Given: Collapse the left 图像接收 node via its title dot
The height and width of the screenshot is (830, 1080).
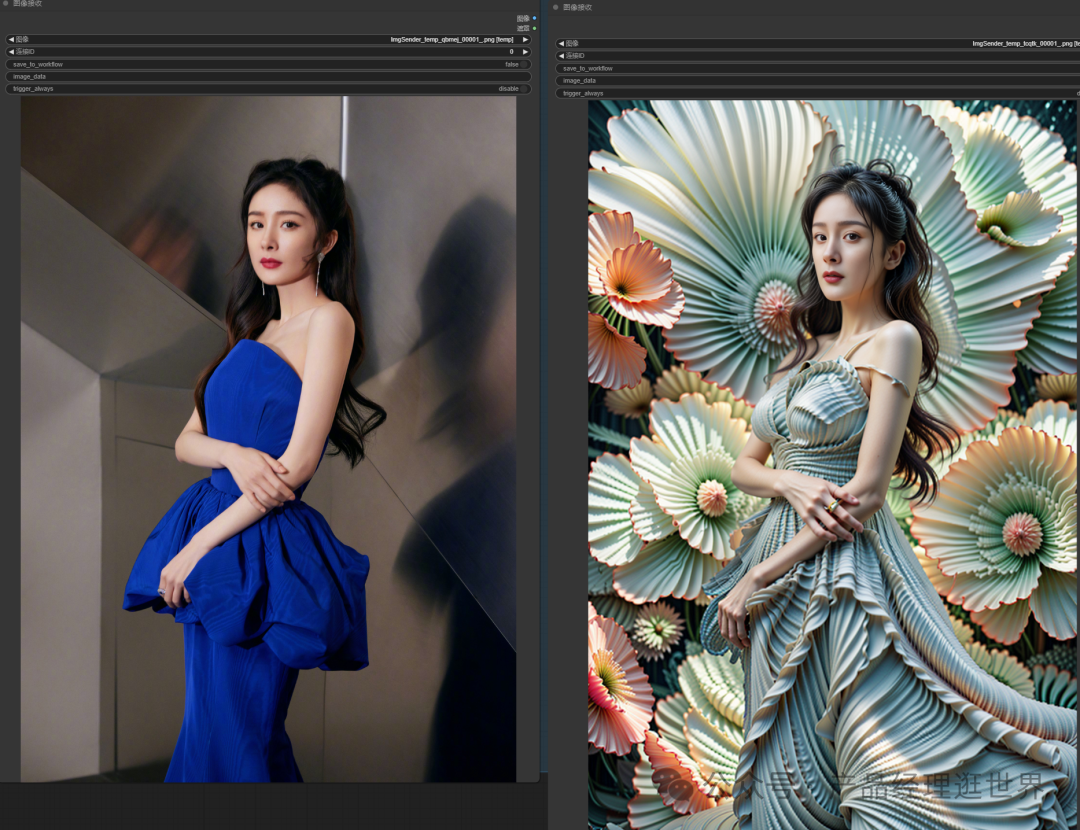Looking at the screenshot, I should (5, 4).
